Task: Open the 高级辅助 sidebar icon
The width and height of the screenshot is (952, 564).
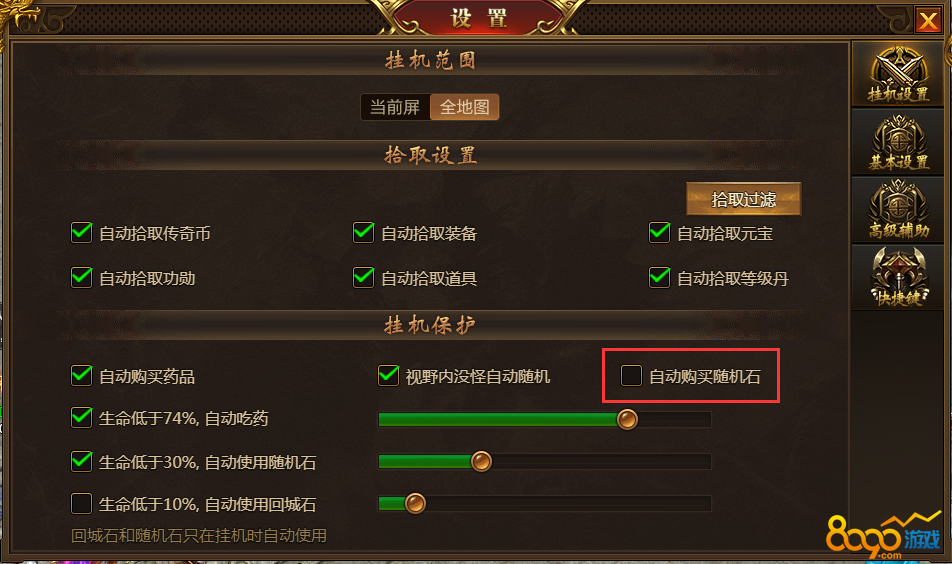Action: [898, 211]
